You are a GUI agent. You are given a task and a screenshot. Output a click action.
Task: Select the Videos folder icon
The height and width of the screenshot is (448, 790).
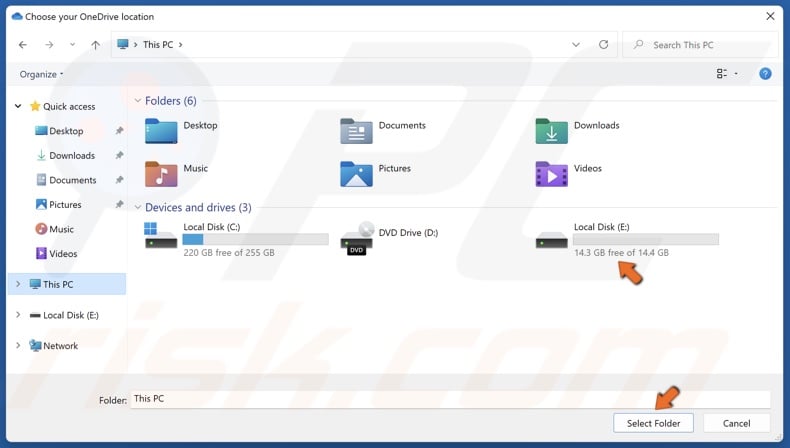pos(552,174)
